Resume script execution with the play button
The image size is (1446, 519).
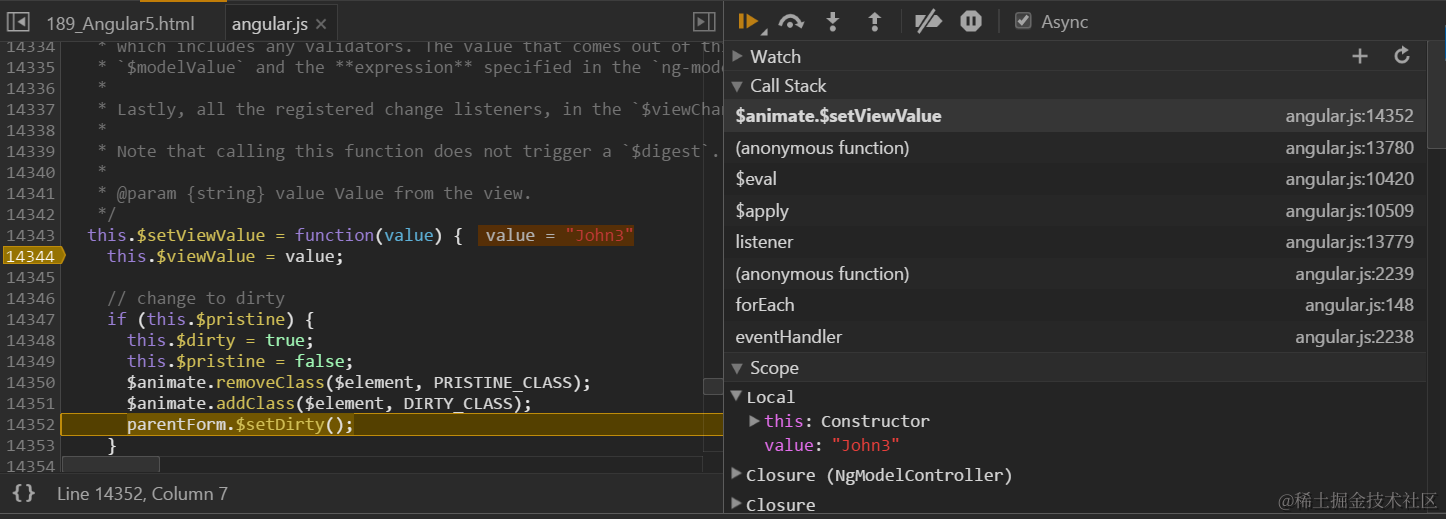click(746, 21)
